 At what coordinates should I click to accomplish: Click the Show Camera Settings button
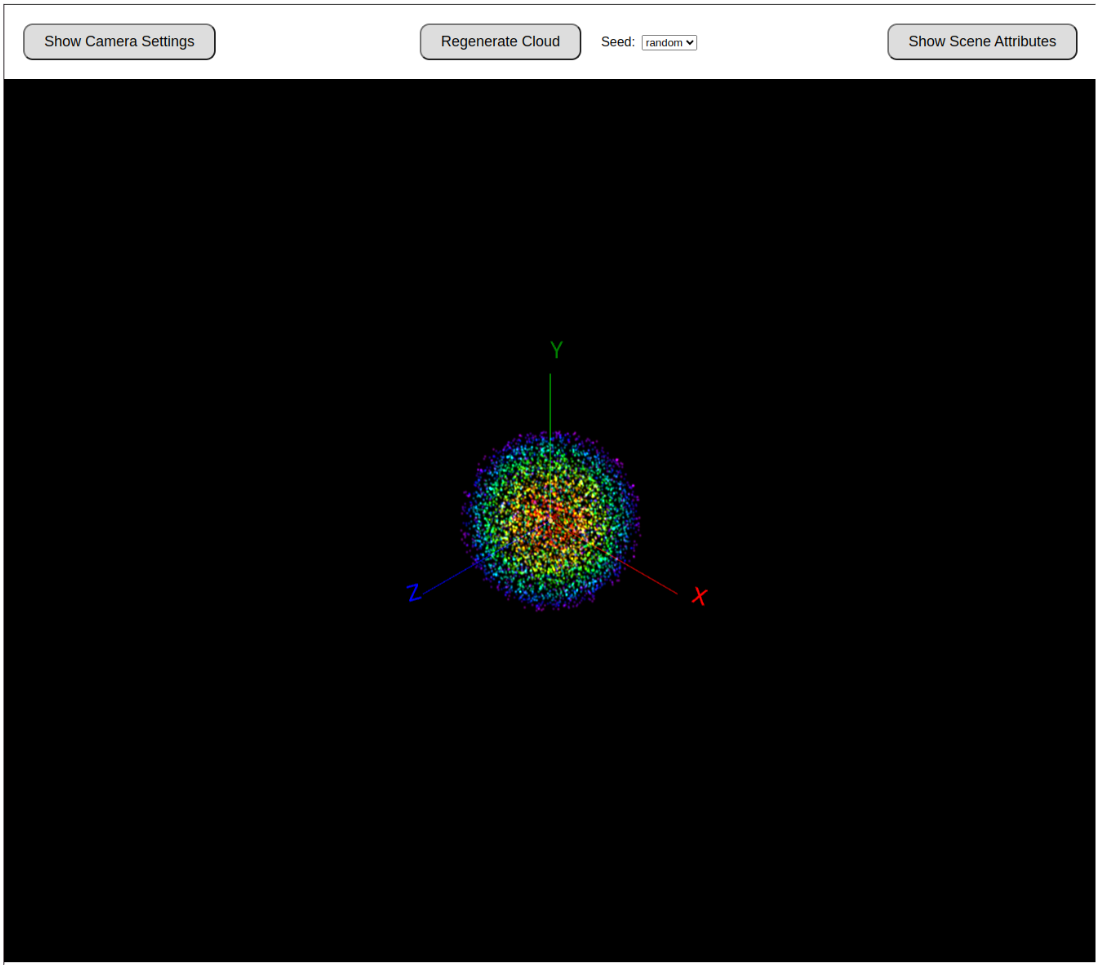[119, 42]
